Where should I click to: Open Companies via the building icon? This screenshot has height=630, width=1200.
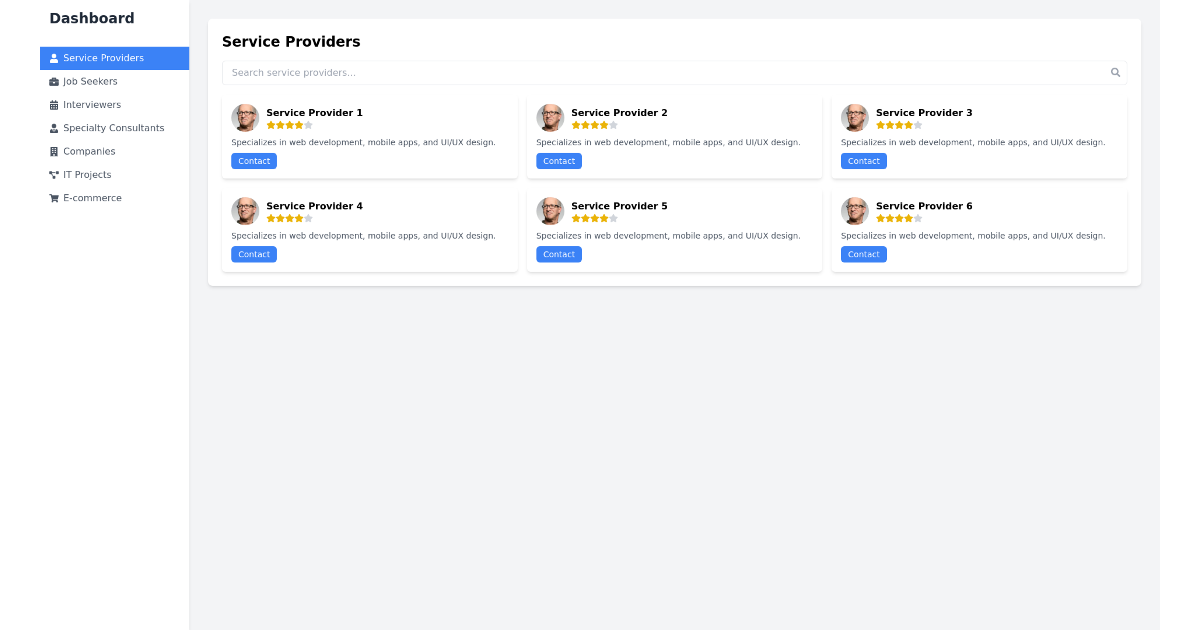point(53,151)
